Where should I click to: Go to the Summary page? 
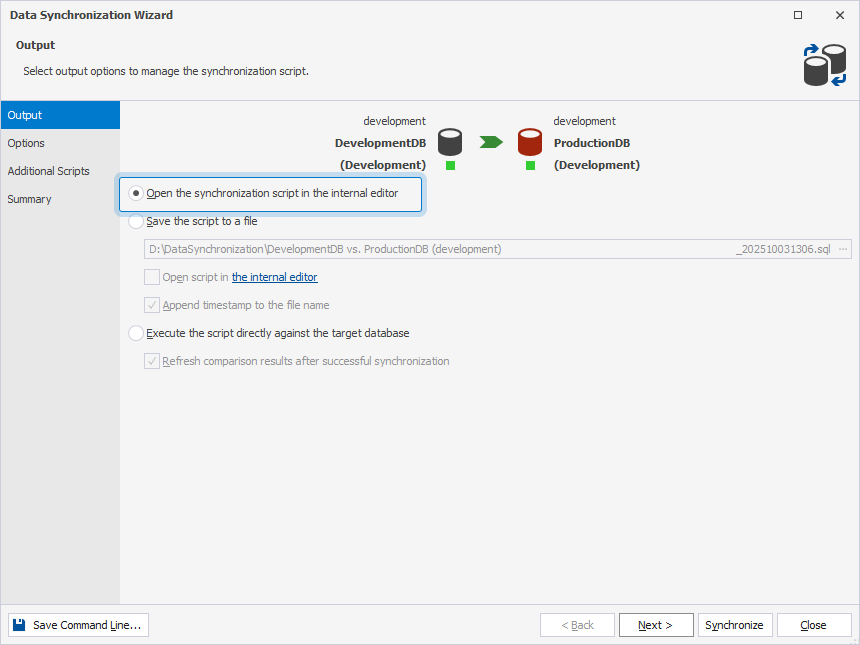tap(29, 199)
